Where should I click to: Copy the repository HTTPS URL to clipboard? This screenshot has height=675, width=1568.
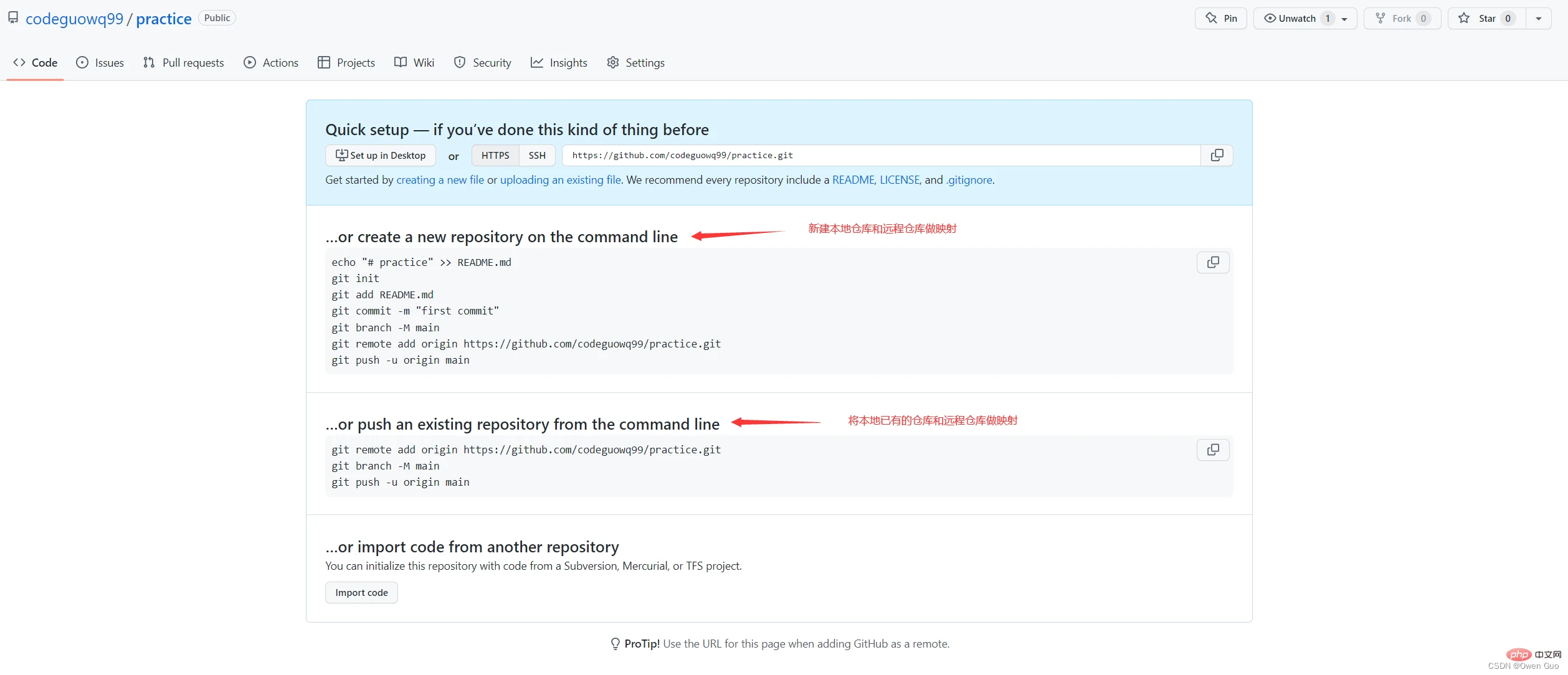tap(1217, 155)
